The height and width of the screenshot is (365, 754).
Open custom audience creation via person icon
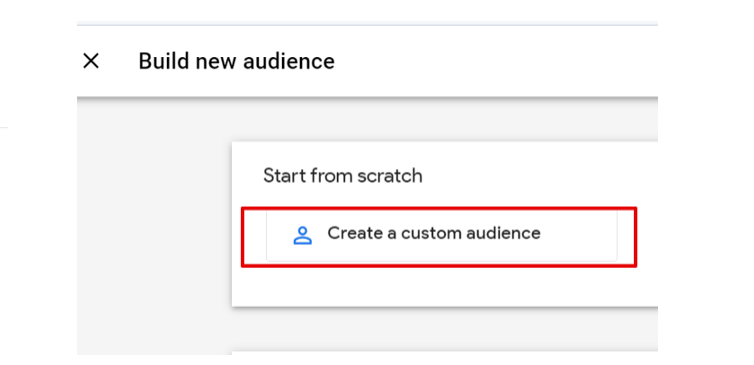[x=302, y=235]
